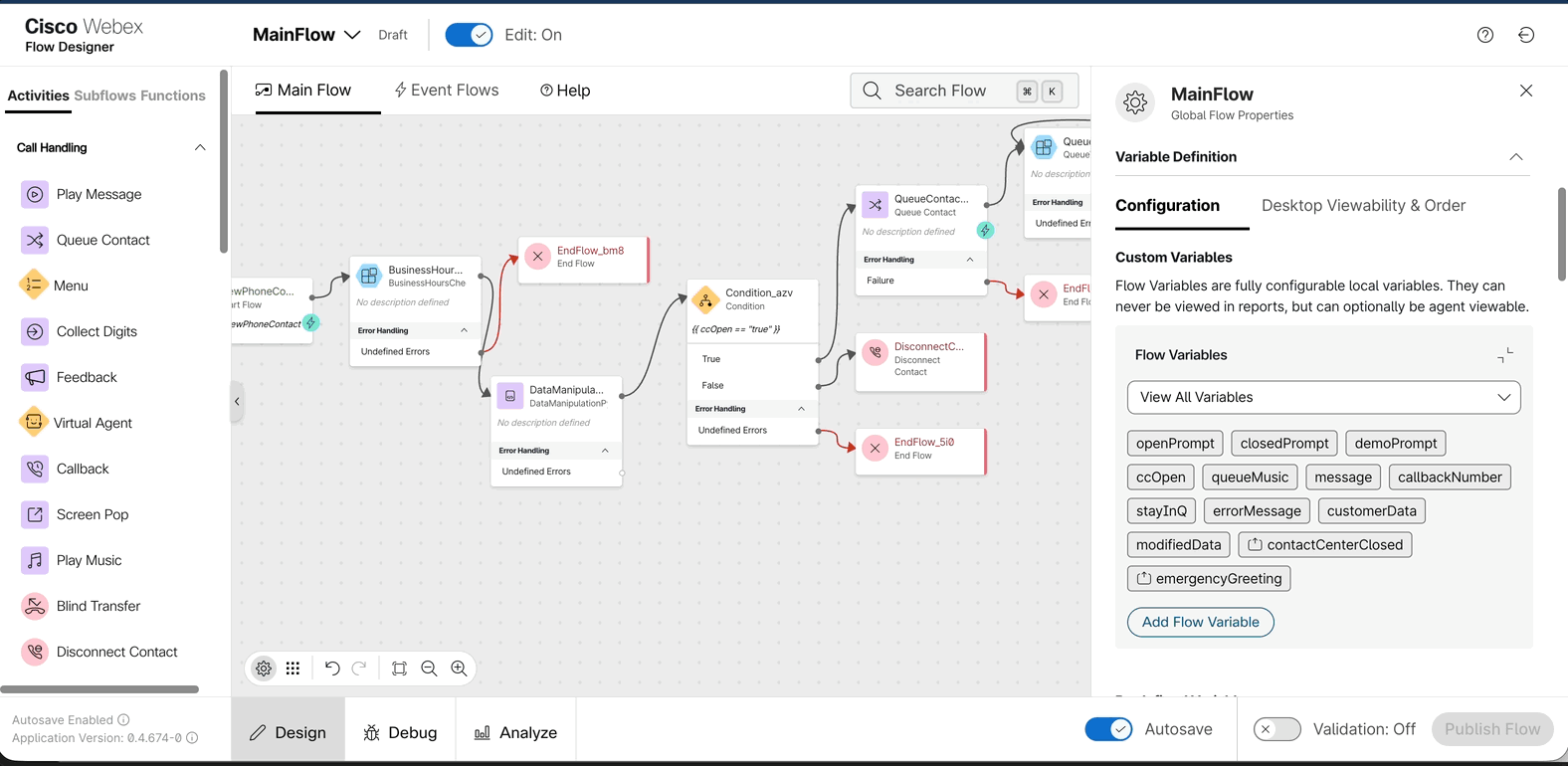Click the undo arrow in canvas toolbar
This screenshot has height=766, width=1568.
[332, 669]
